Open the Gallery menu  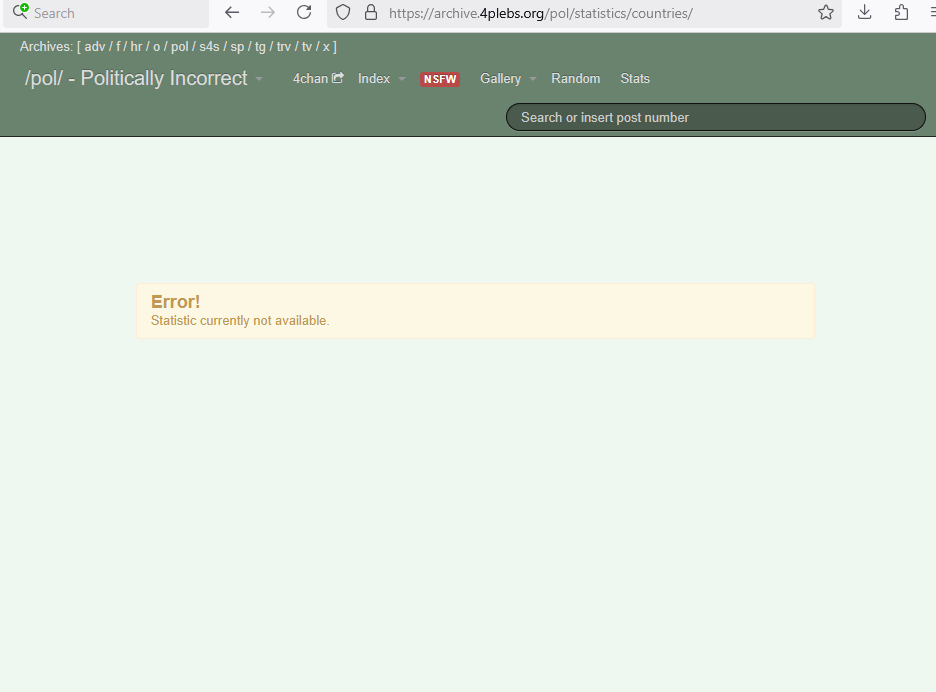(x=500, y=78)
